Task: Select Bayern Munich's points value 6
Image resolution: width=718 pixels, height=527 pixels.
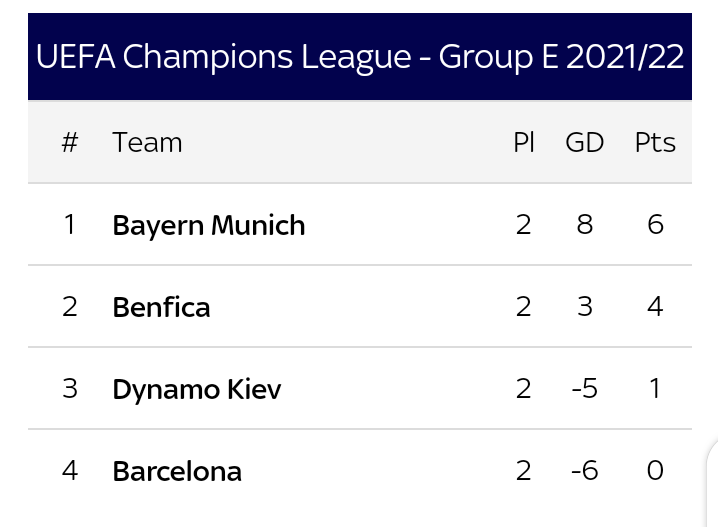Action: click(x=655, y=225)
